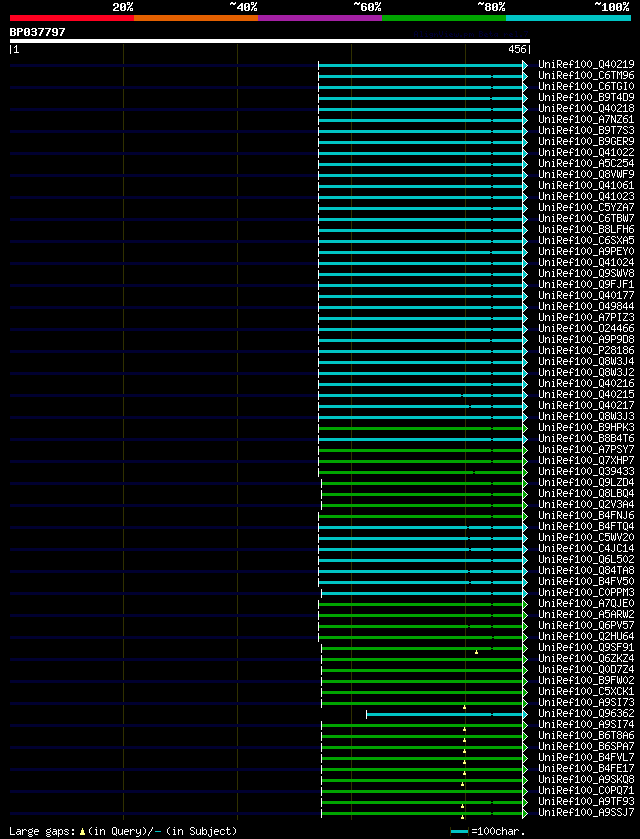Click the cyan ~100% legend segment
This screenshot has height=839, width=640.
568,18
